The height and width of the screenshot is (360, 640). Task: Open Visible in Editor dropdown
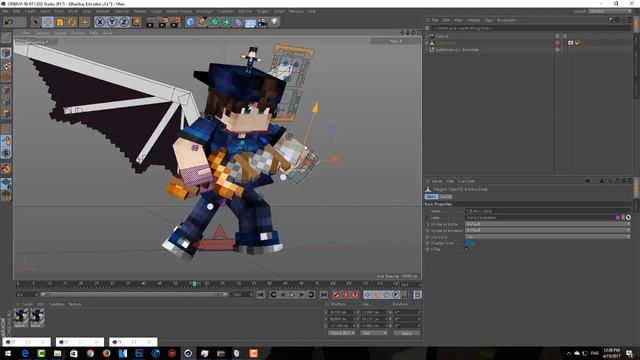pyautogui.click(x=548, y=224)
